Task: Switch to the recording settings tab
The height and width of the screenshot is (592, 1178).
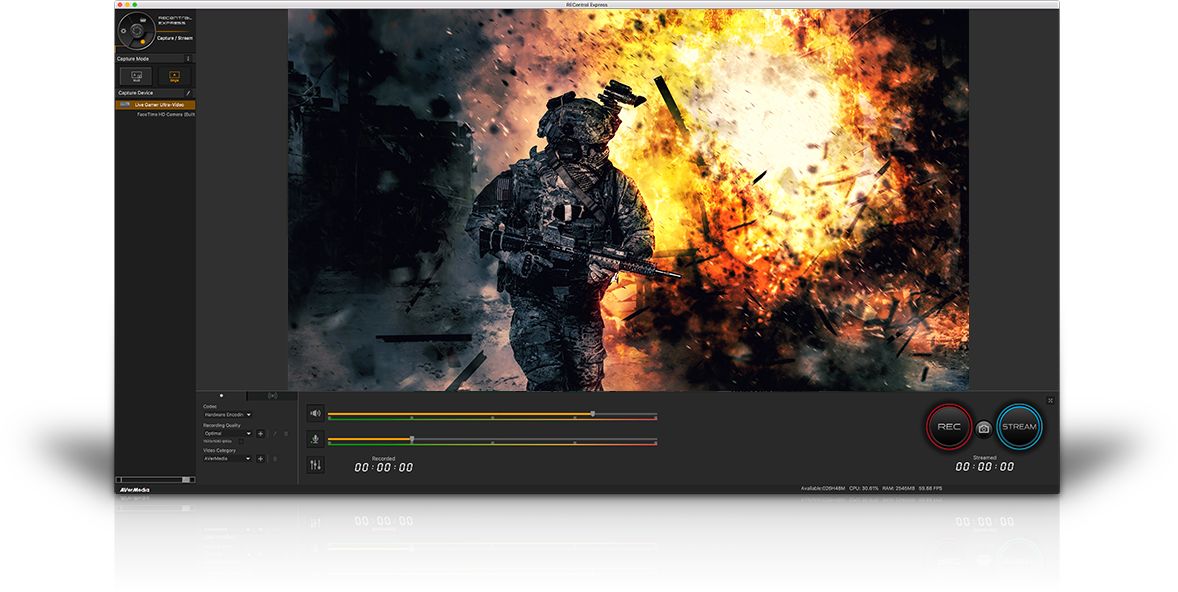Action: [x=222, y=396]
